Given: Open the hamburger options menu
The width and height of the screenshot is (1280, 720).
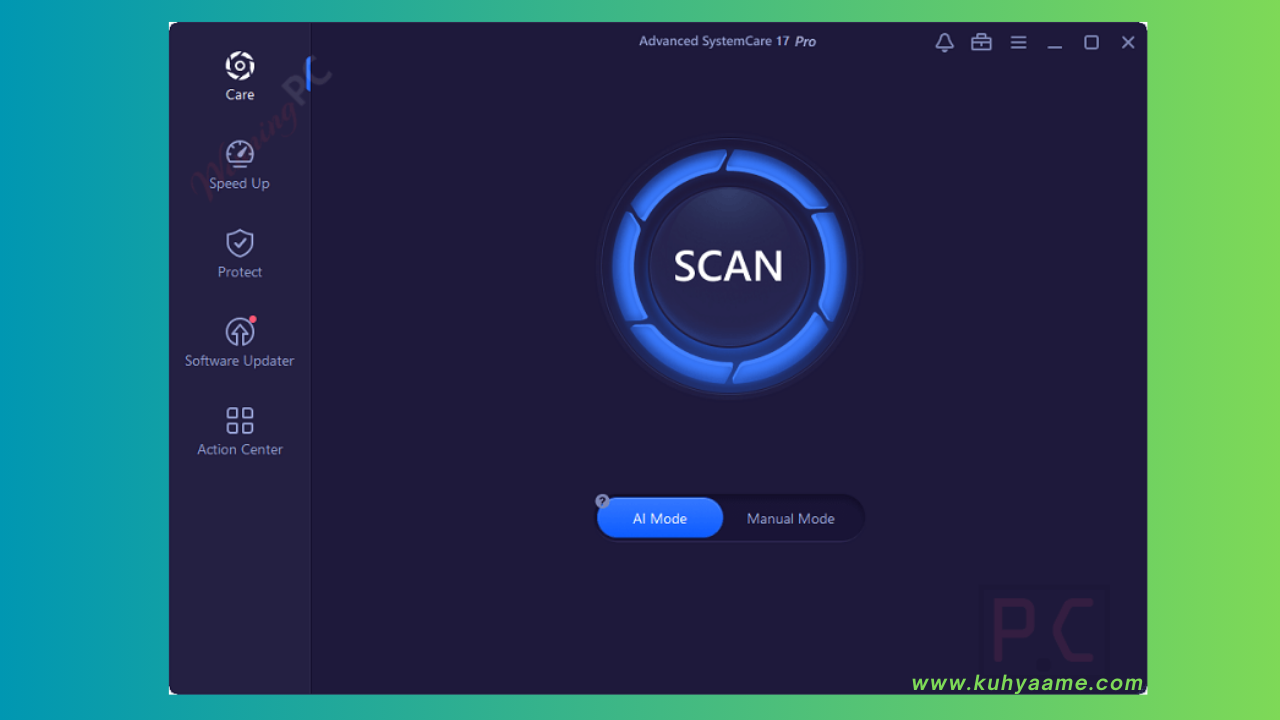Looking at the screenshot, I should pos(1018,42).
